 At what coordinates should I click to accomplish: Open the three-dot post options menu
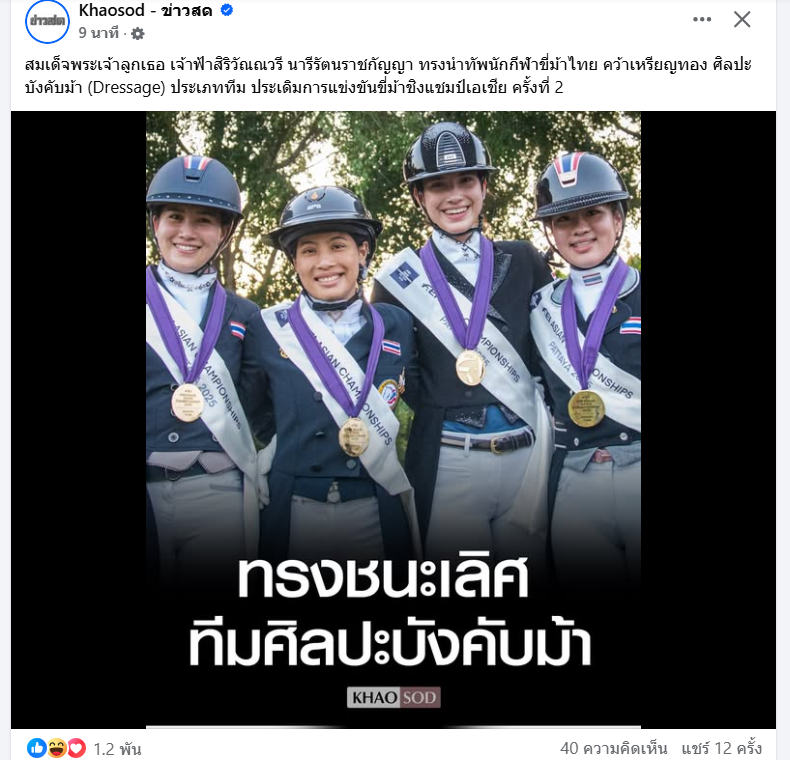pos(702,20)
